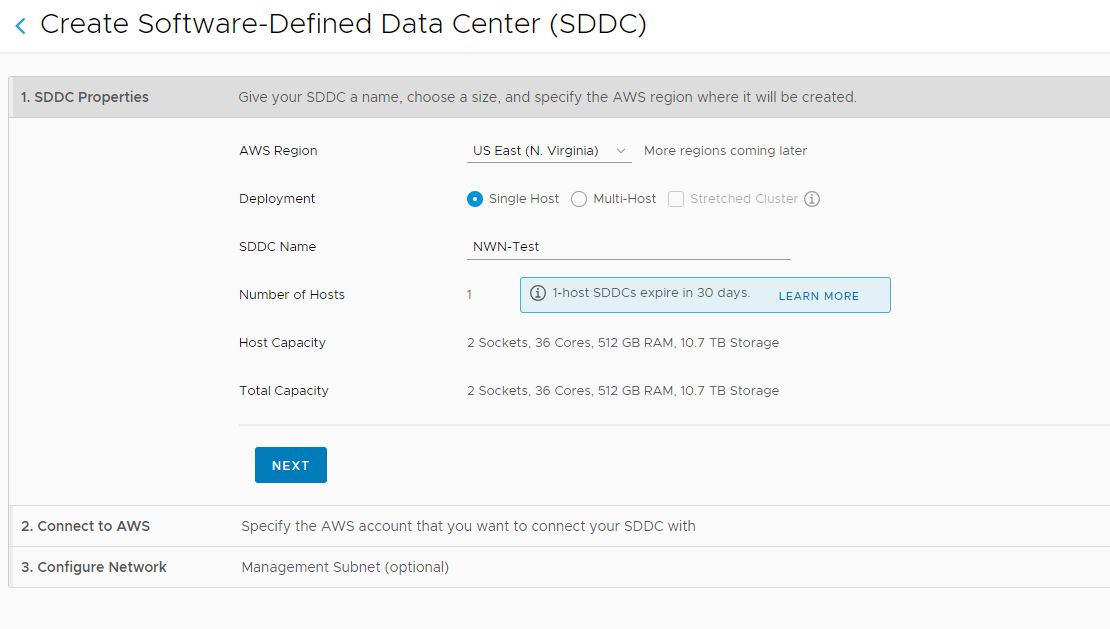Click the AWS Region label
Screen dimensions: 1110x629
(278, 151)
